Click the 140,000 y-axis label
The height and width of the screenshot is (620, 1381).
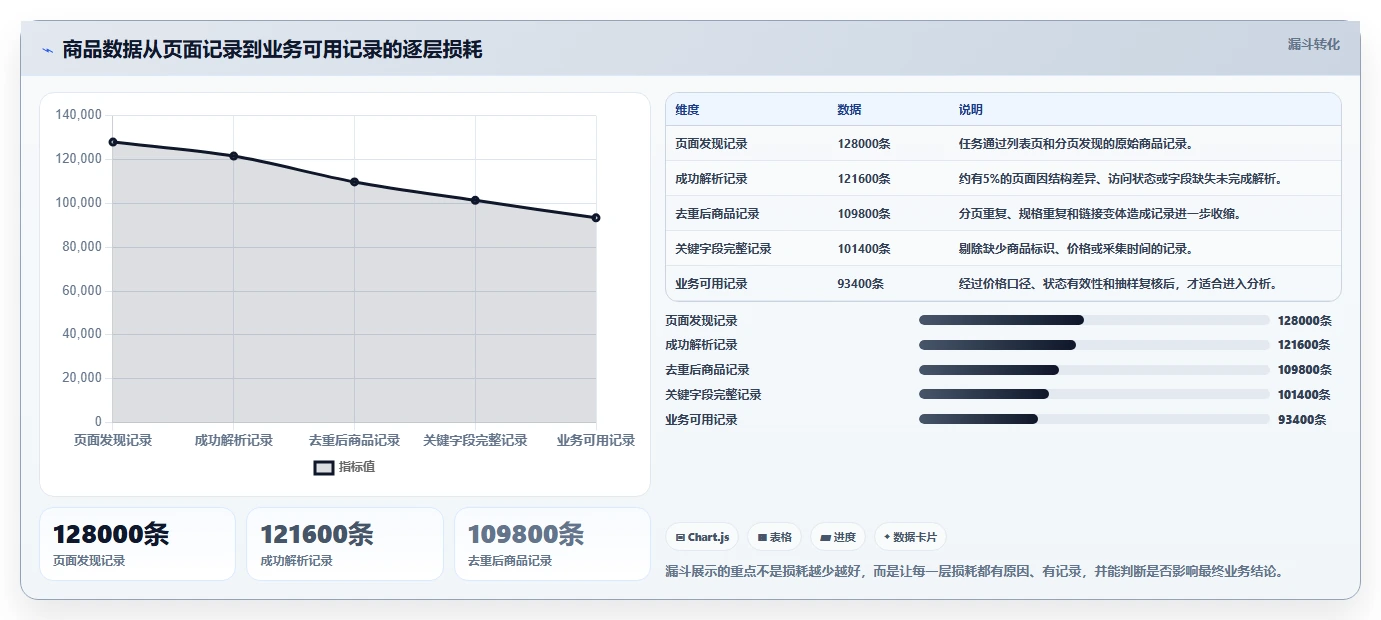click(79, 115)
